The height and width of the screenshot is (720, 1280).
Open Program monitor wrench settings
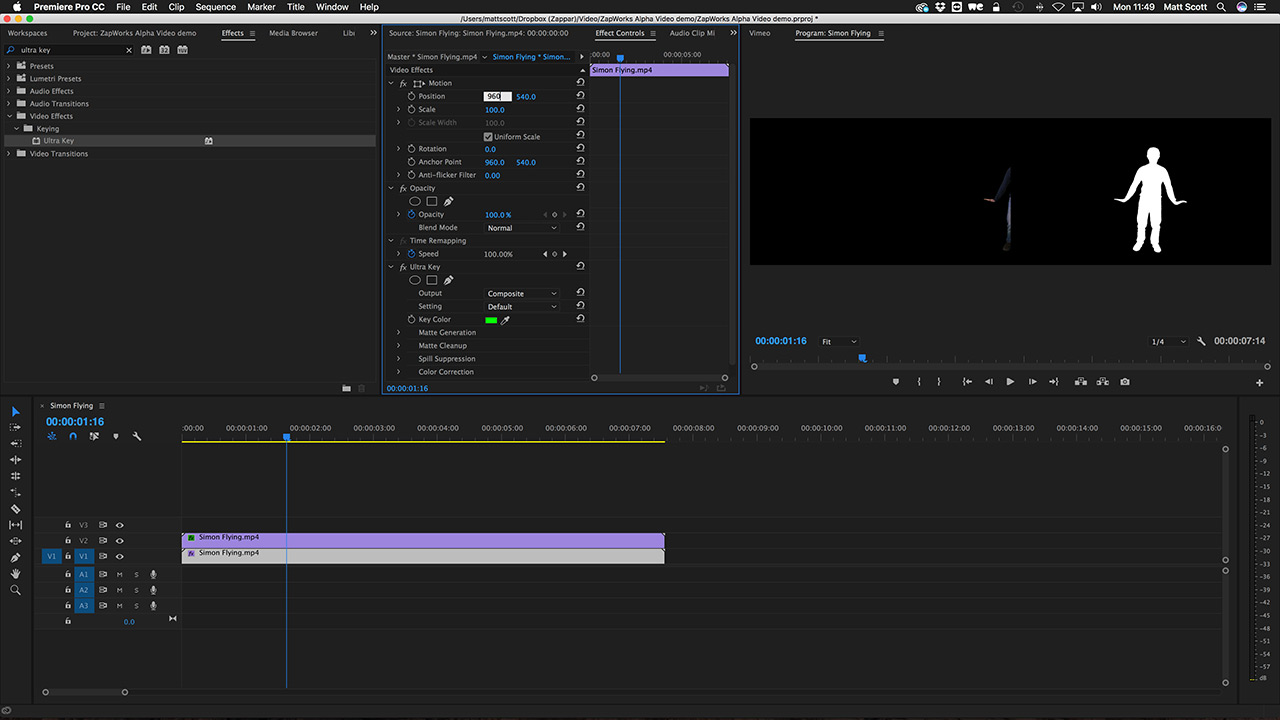tap(1201, 342)
